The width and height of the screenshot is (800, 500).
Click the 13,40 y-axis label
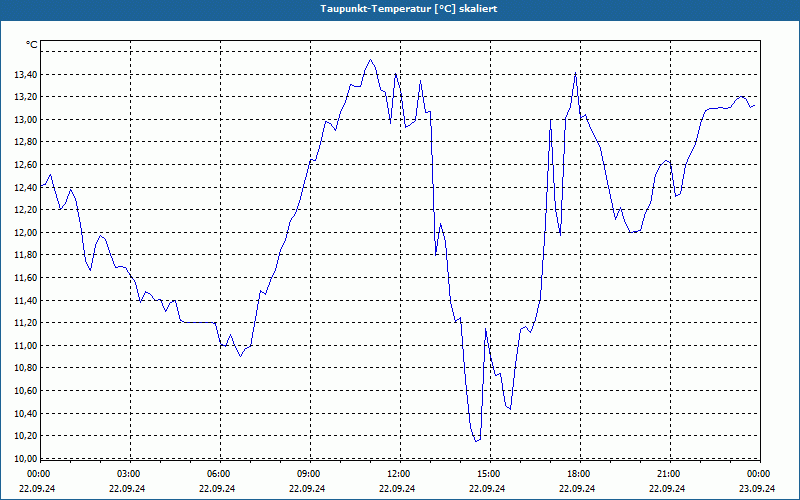[26, 75]
